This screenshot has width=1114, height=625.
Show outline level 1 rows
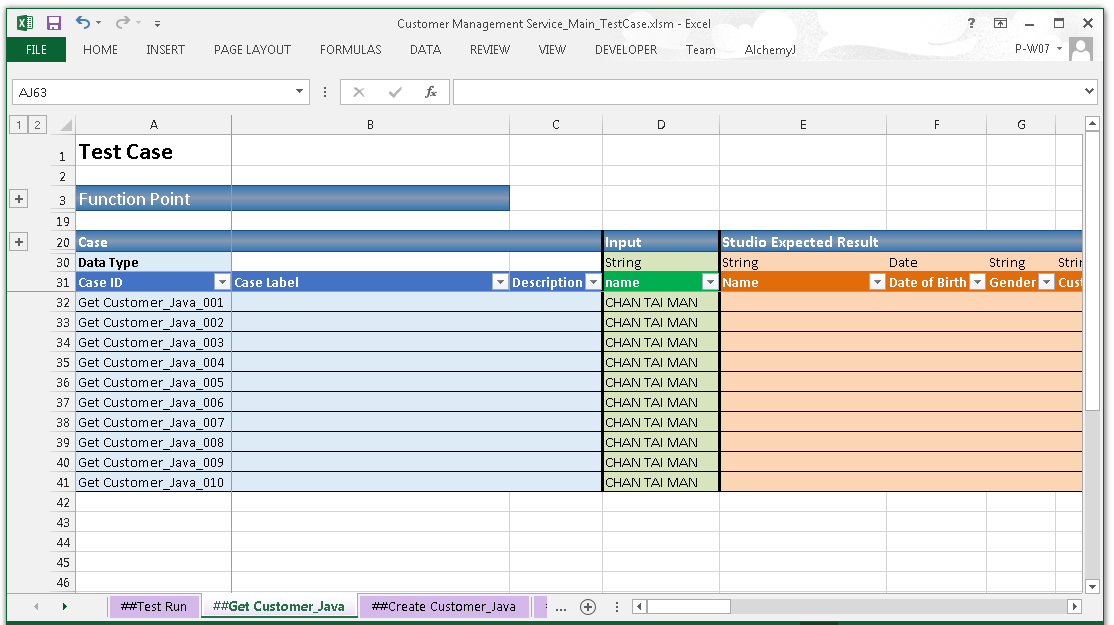coord(18,125)
